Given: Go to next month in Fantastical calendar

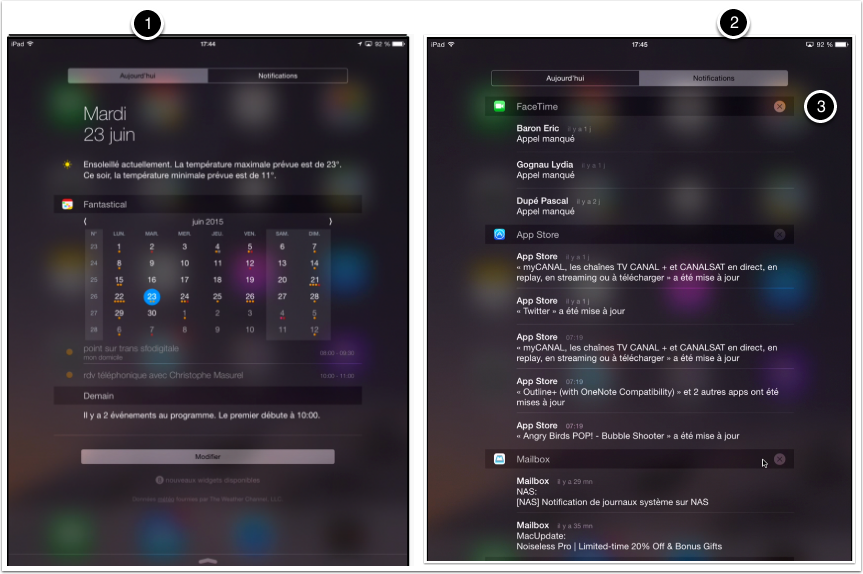Looking at the screenshot, I should pyautogui.click(x=330, y=220).
